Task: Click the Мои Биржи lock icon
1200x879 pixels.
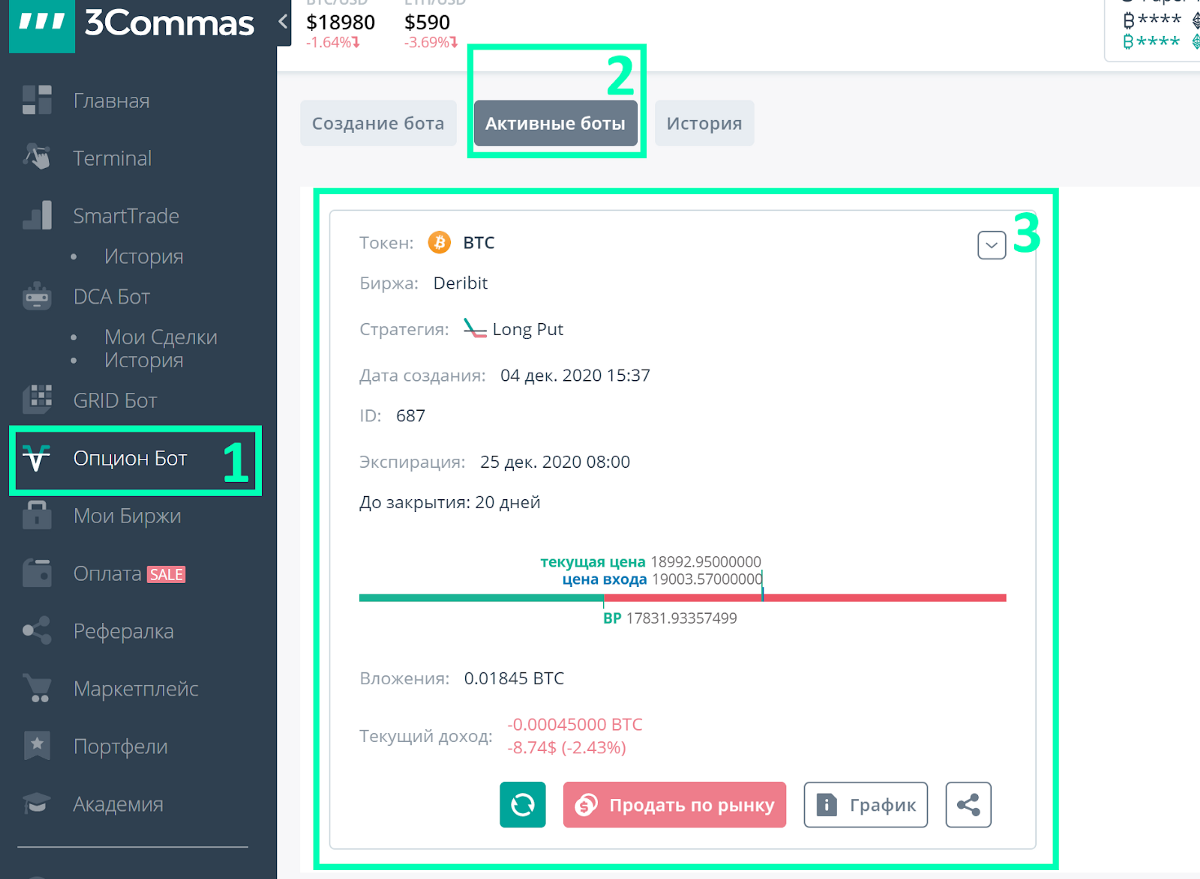Action: click(37, 515)
